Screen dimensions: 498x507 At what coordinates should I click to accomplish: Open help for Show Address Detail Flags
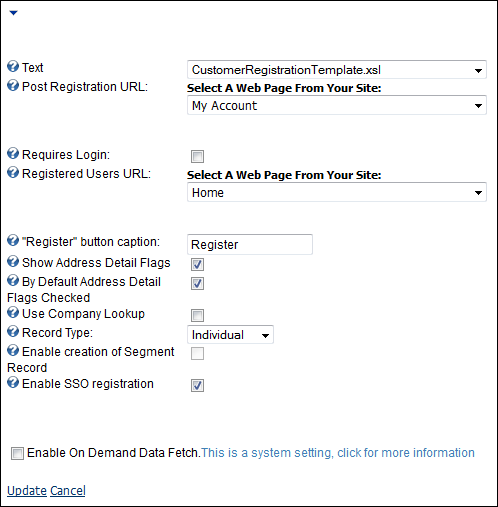(x=13, y=261)
